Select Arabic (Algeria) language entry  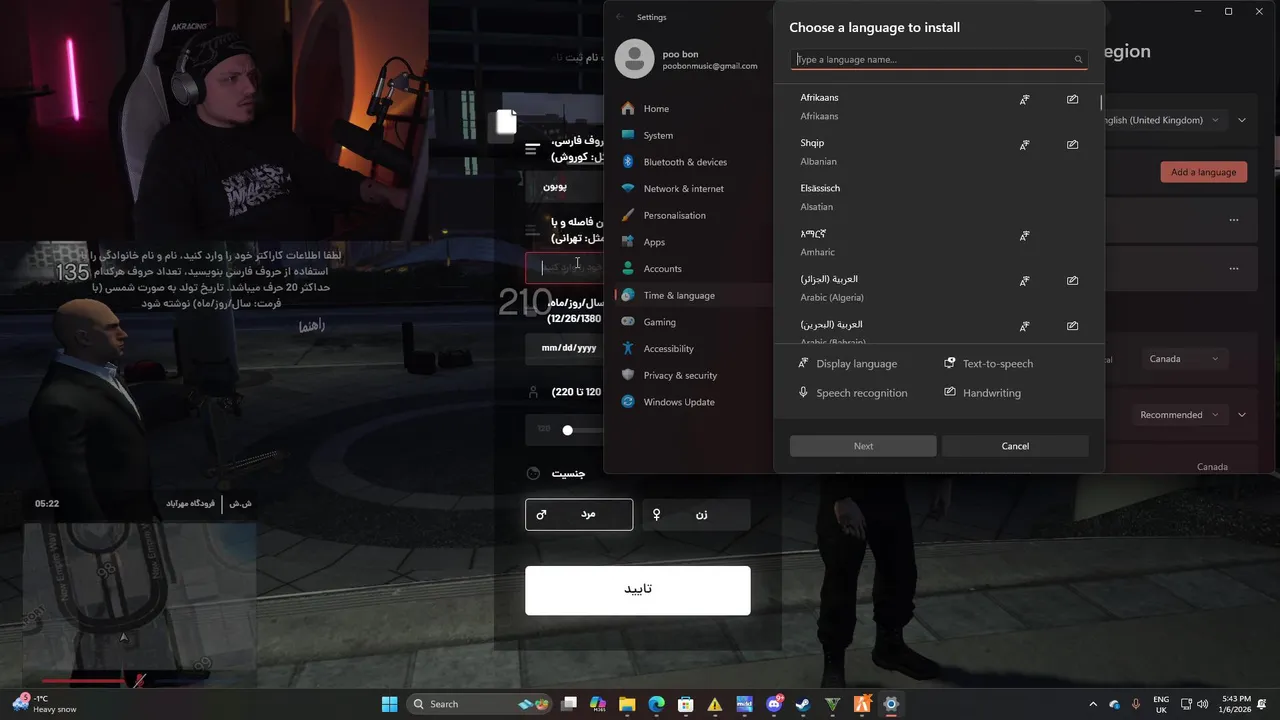click(x=938, y=288)
